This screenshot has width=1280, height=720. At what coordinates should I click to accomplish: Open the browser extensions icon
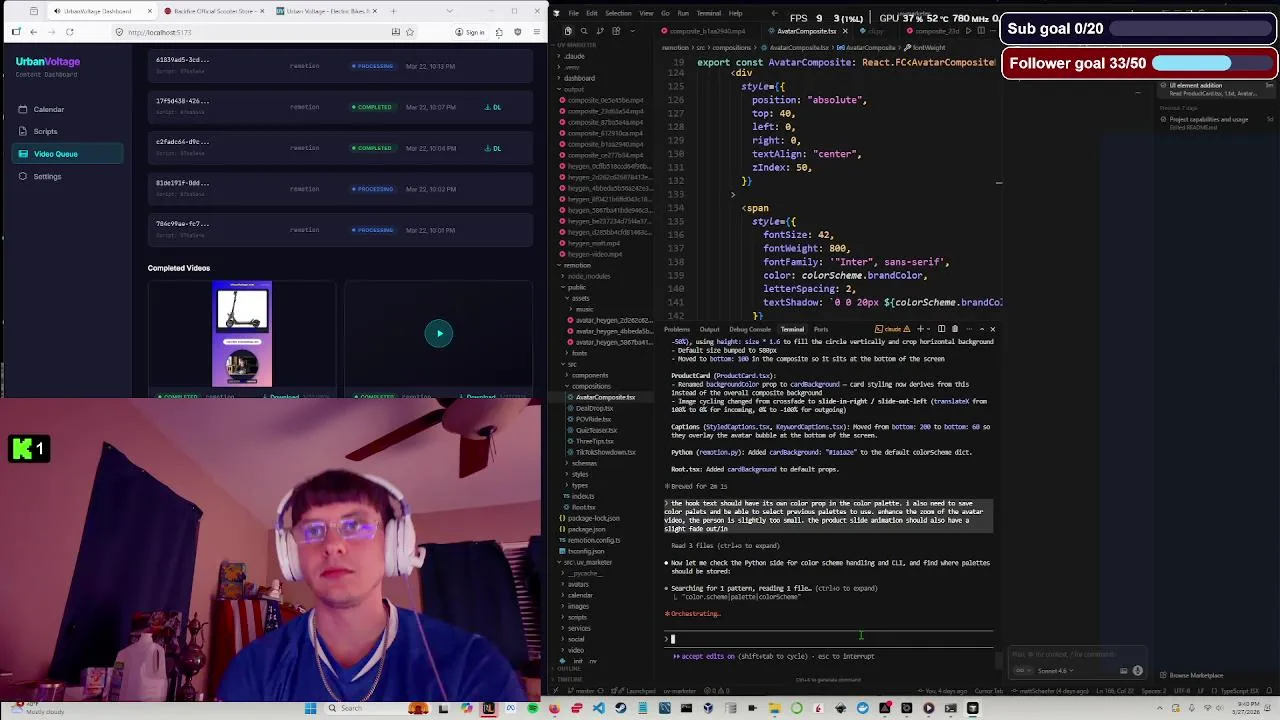tap(499, 32)
